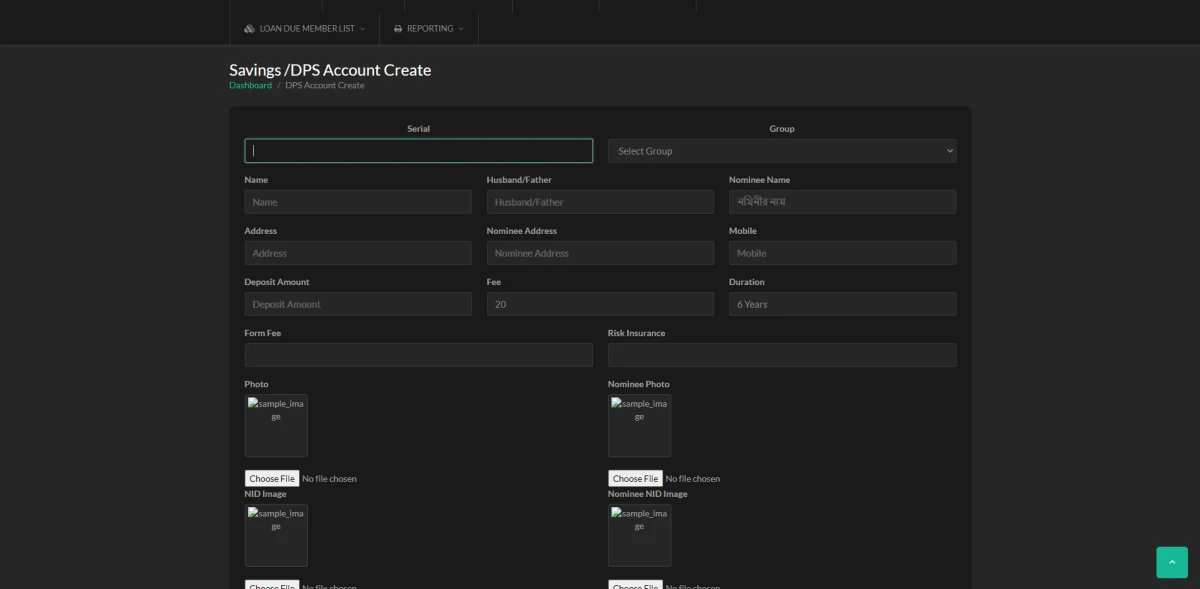Focus the Serial input field
Image resolution: width=1200 pixels, height=589 pixels.
[418, 151]
